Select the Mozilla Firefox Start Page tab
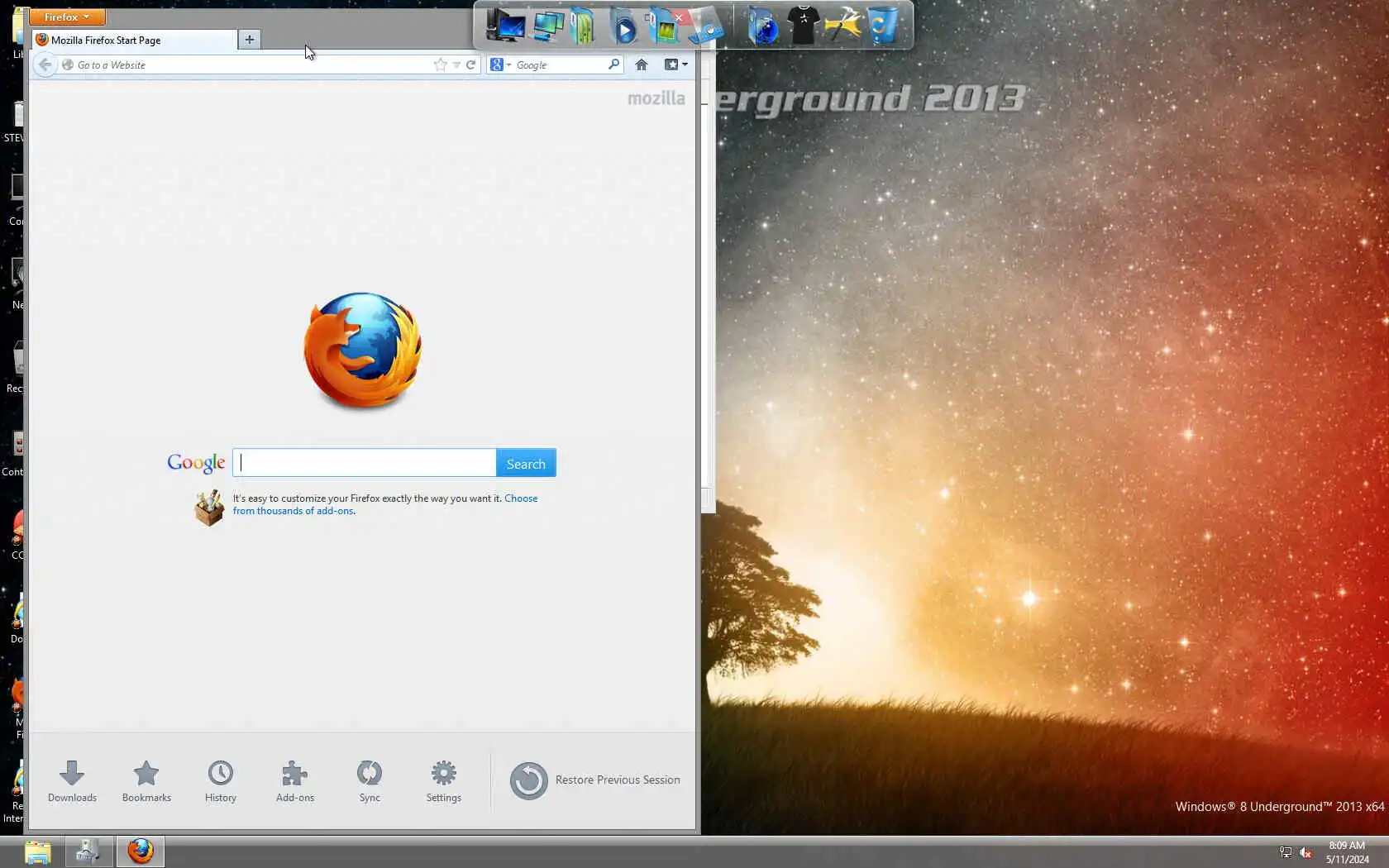 point(135,40)
